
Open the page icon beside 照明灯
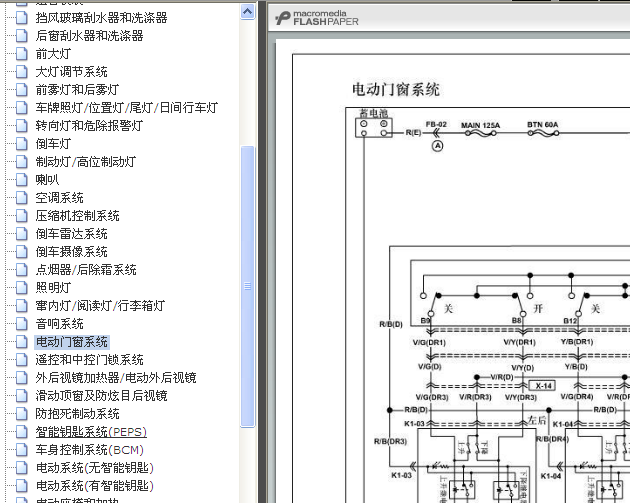coord(22,288)
